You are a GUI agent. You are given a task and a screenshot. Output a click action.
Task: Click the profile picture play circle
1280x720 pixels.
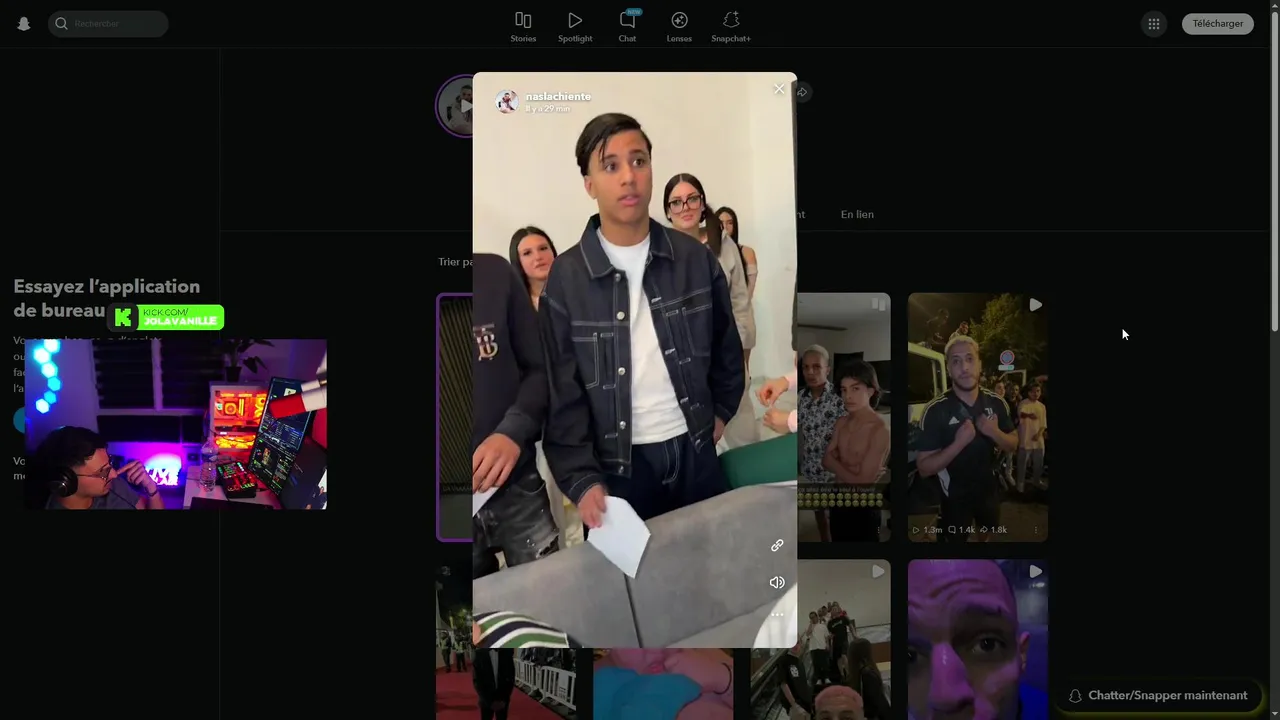[456, 105]
